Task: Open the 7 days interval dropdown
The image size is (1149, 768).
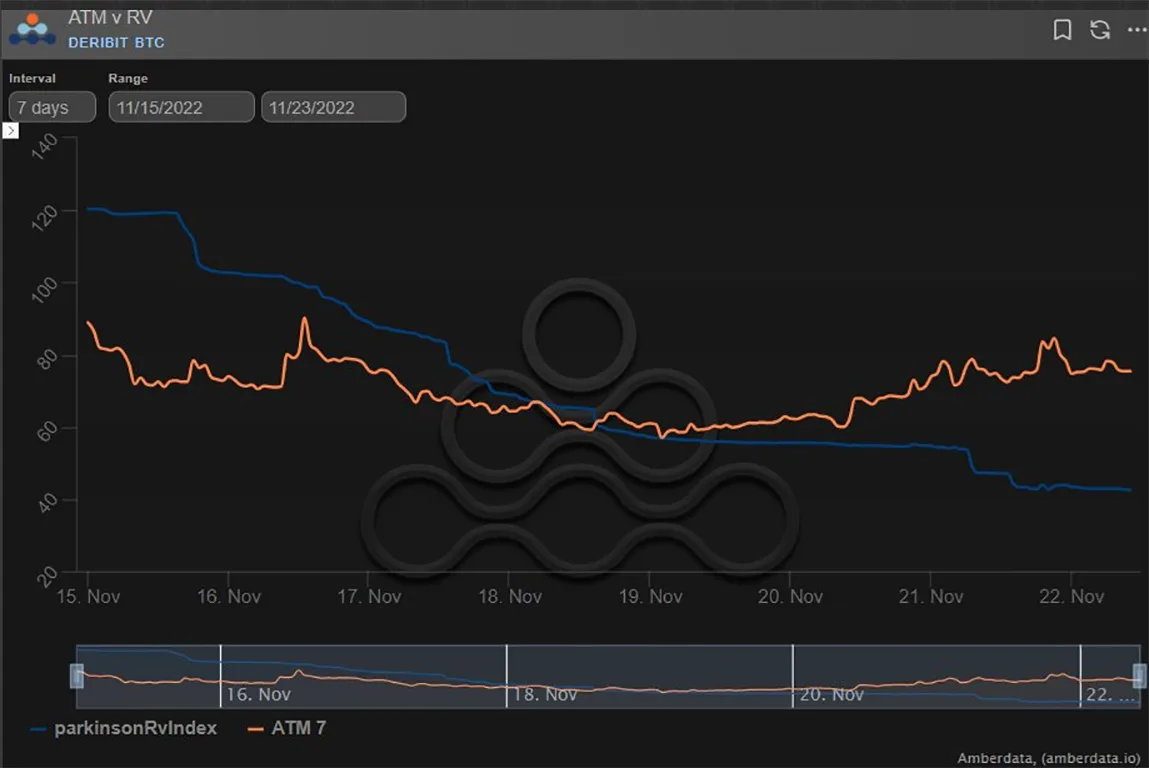Action: point(52,107)
